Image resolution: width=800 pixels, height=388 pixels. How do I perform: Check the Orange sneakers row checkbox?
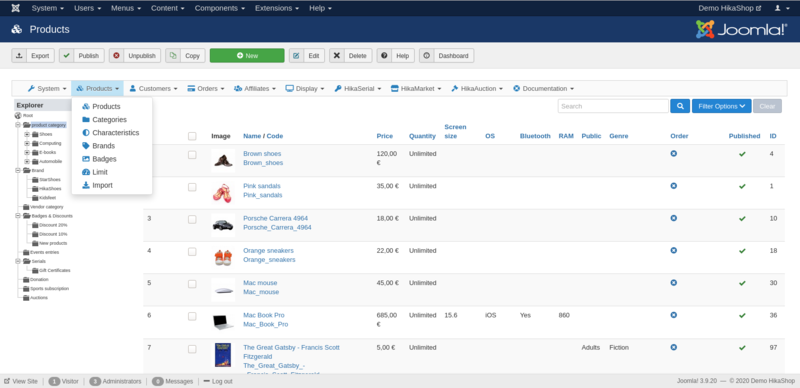[192, 252]
